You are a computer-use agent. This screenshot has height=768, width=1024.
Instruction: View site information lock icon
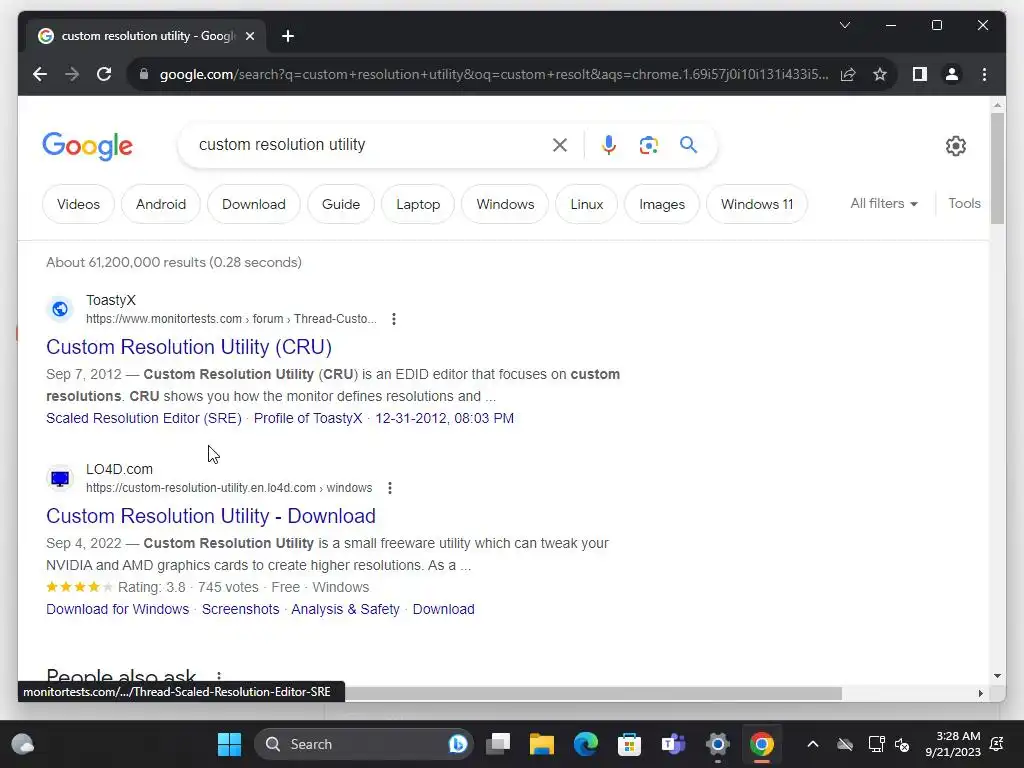point(144,74)
